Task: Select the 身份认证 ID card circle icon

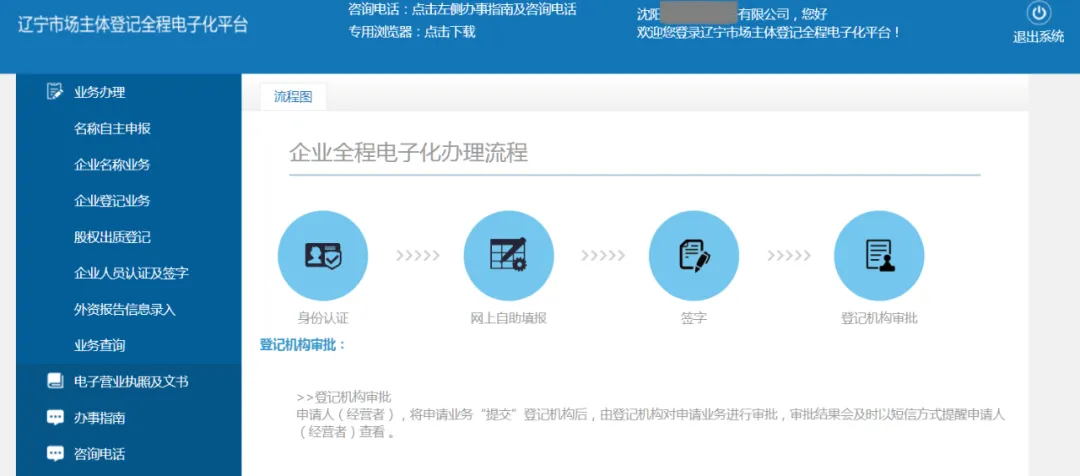Action: pos(322,256)
